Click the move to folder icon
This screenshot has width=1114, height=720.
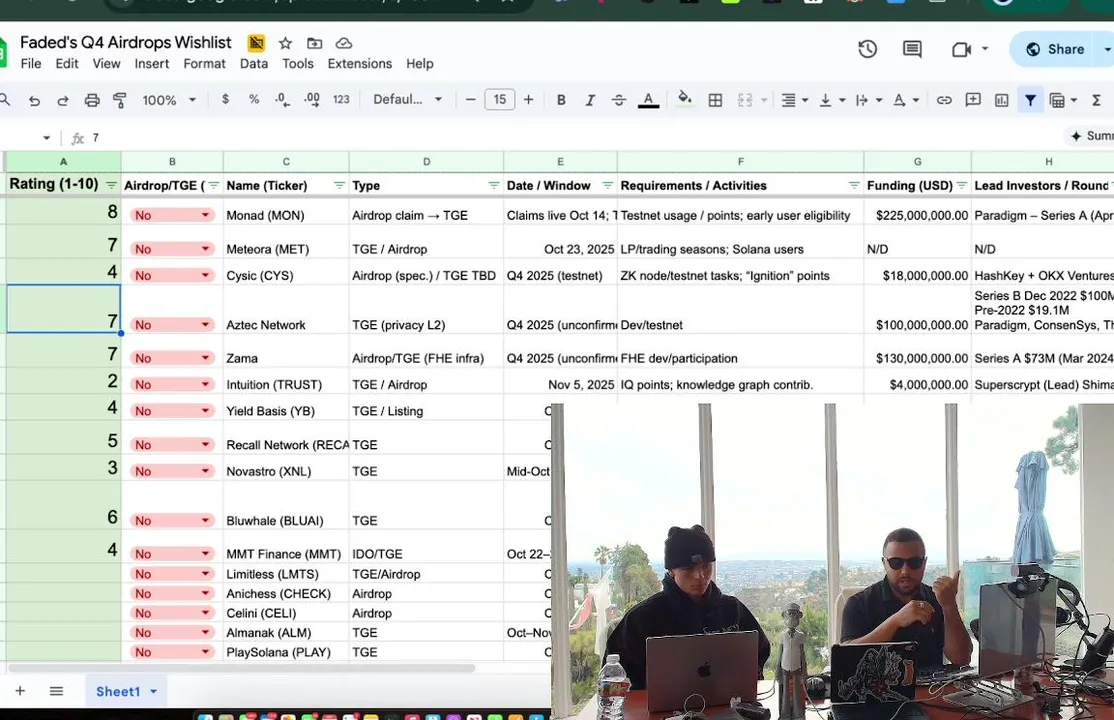314,43
